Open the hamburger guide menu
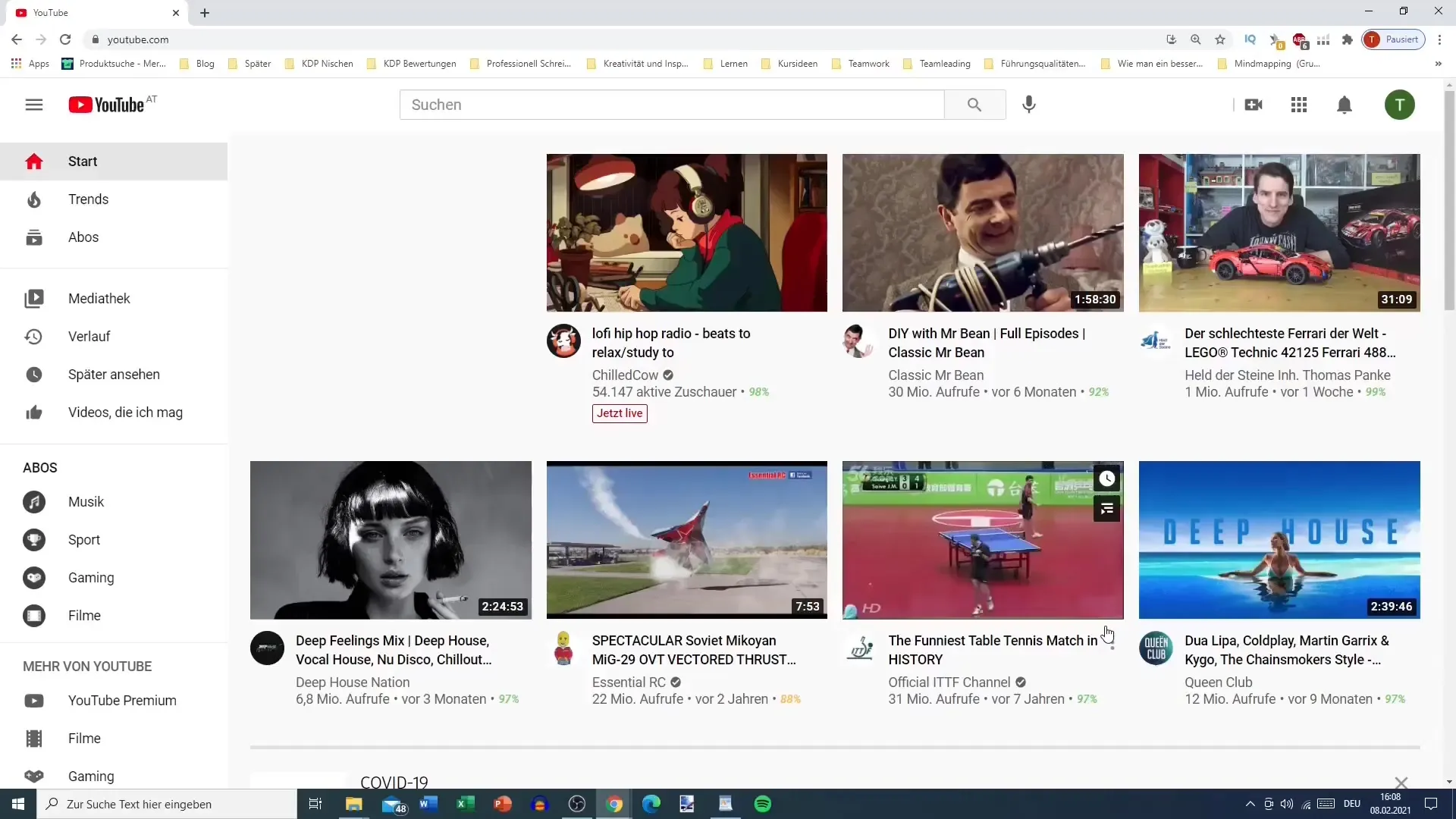Image resolution: width=1456 pixels, height=819 pixels. pyautogui.click(x=34, y=105)
